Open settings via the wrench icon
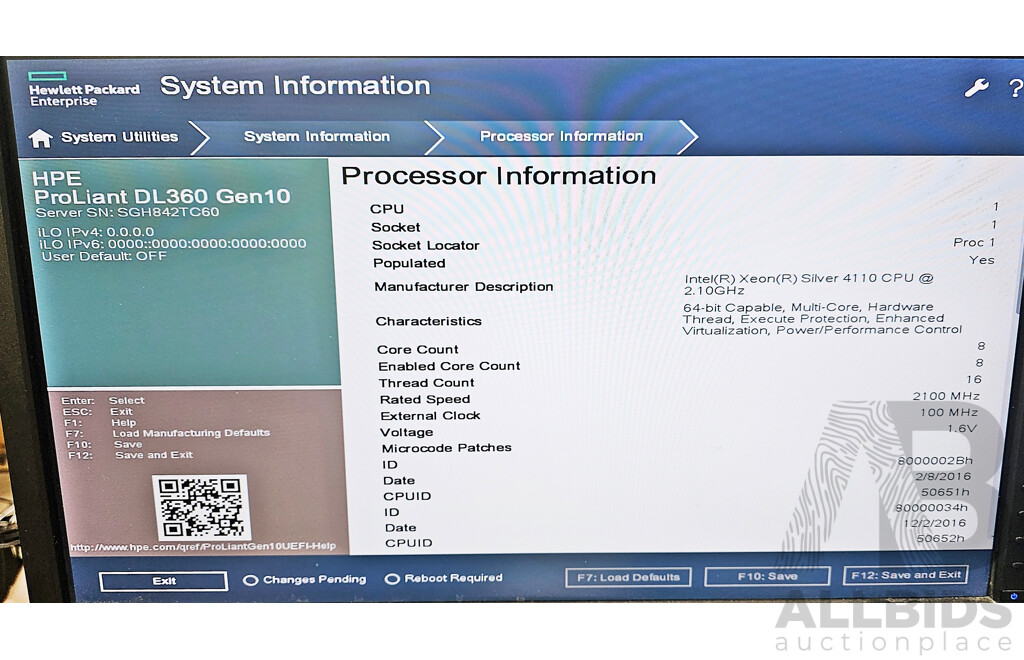The width and height of the screenshot is (1024, 660). click(977, 88)
